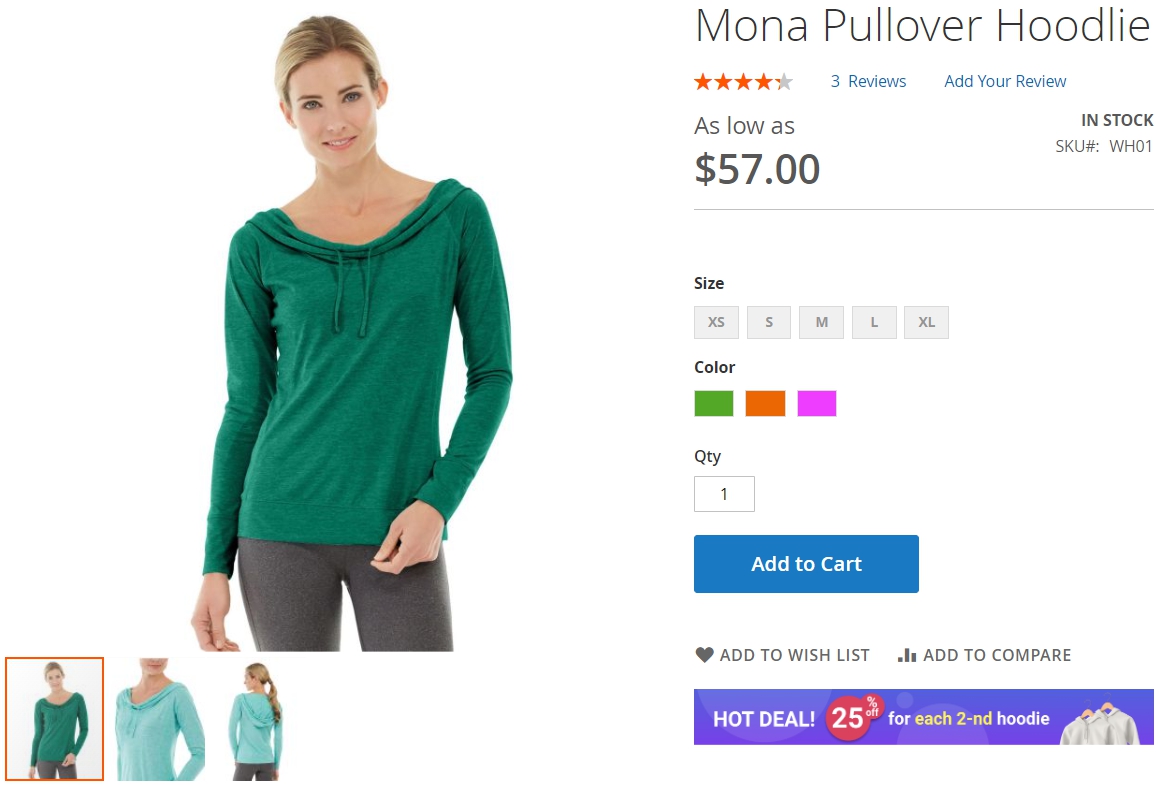Select the back view hoodie thumbnail

tap(254, 719)
